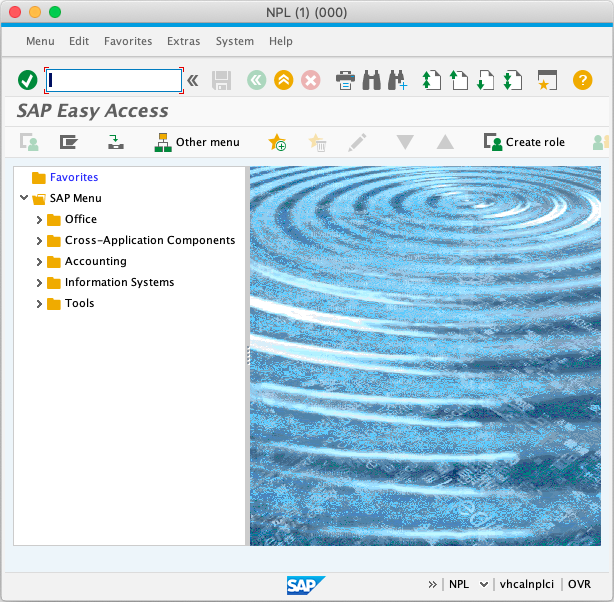The width and height of the screenshot is (614, 602).
Task: Select the Tools tree item label
Action: point(79,303)
